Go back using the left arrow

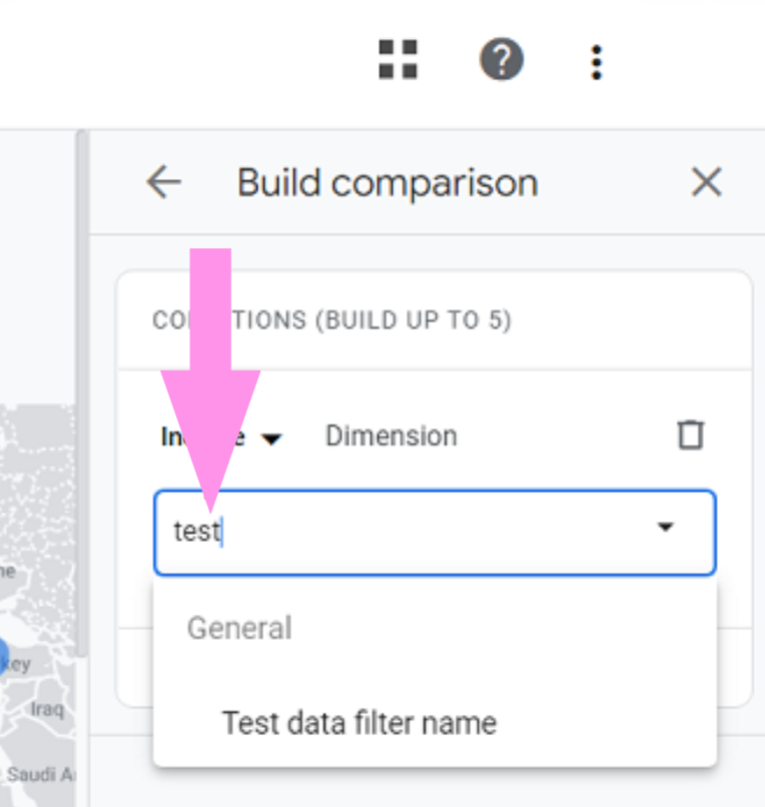pos(164,182)
